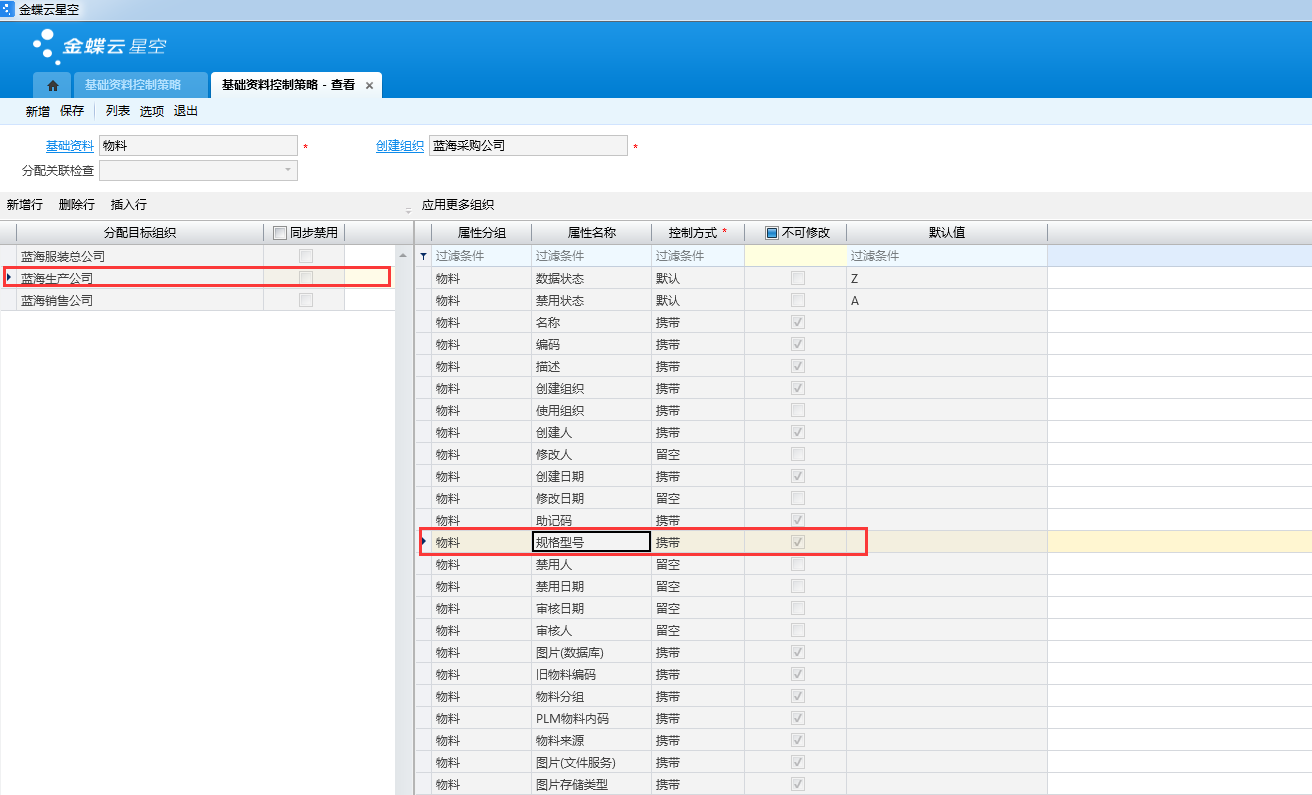1312x795 pixels.
Task: Select the 蓝海销售公司 row
Action: point(198,300)
